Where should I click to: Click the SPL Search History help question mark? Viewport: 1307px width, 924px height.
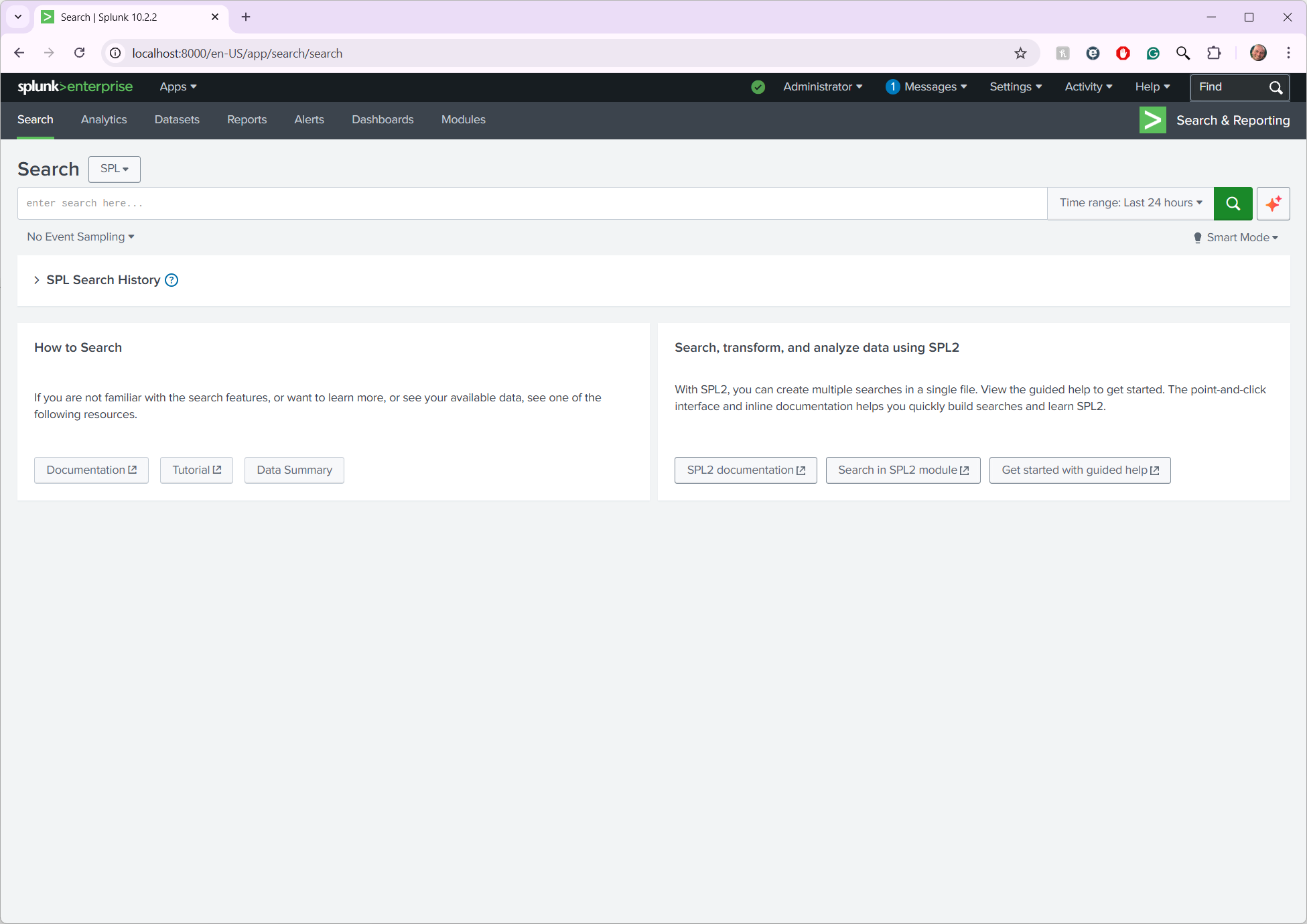coord(171,280)
